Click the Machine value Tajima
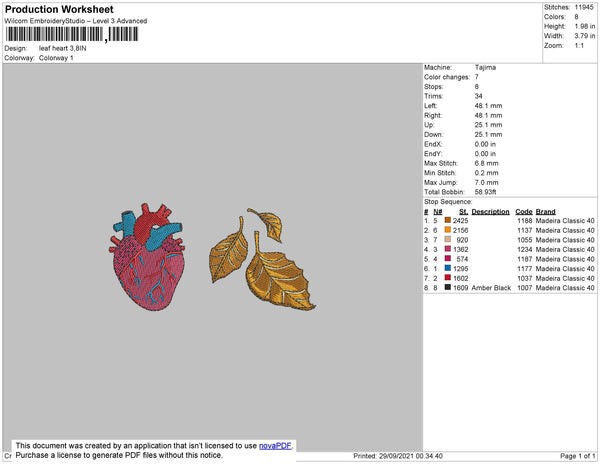The width and height of the screenshot is (600, 464). click(x=485, y=67)
